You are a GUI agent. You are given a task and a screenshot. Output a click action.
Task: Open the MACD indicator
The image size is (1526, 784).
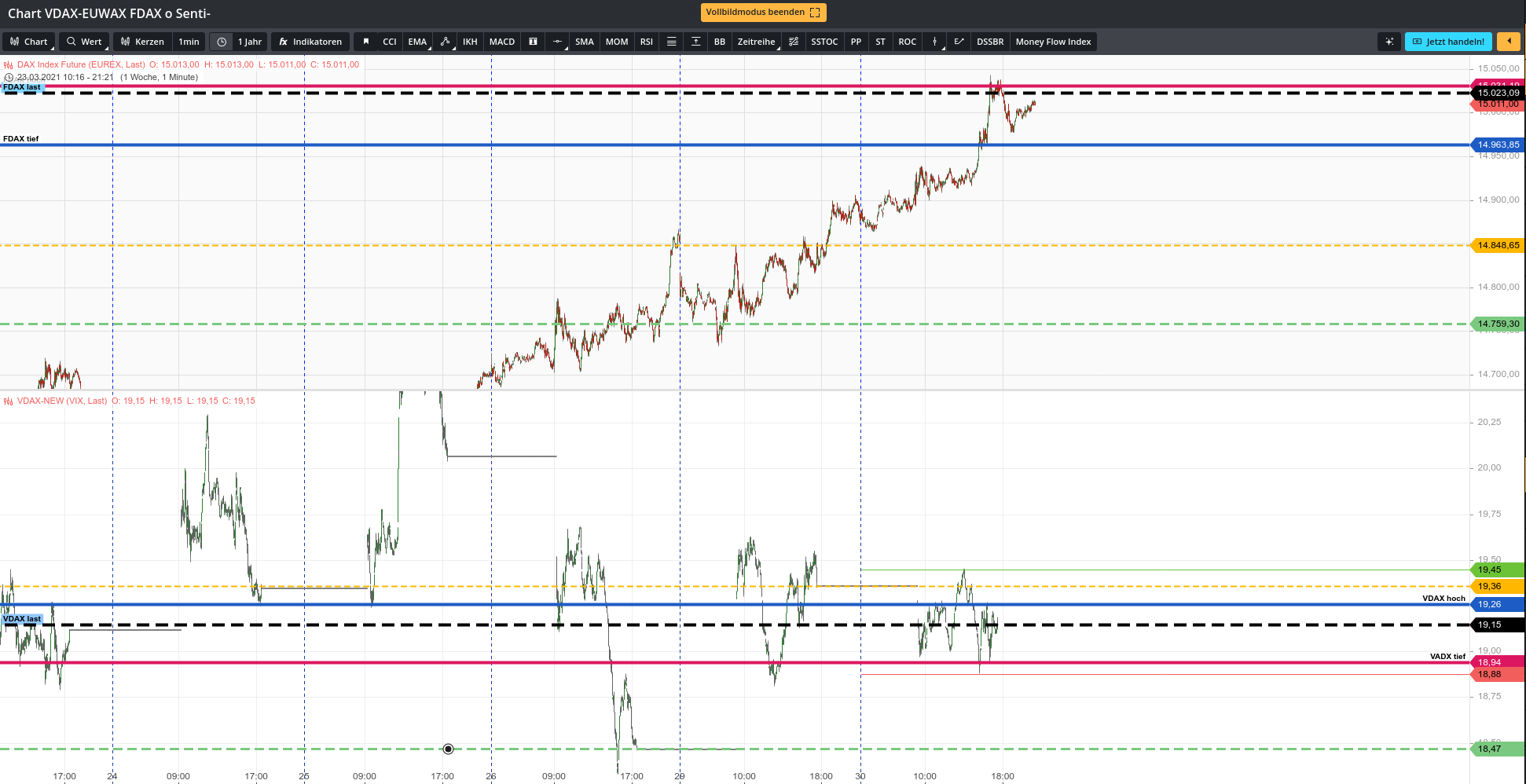pyautogui.click(x=502, y=42)
